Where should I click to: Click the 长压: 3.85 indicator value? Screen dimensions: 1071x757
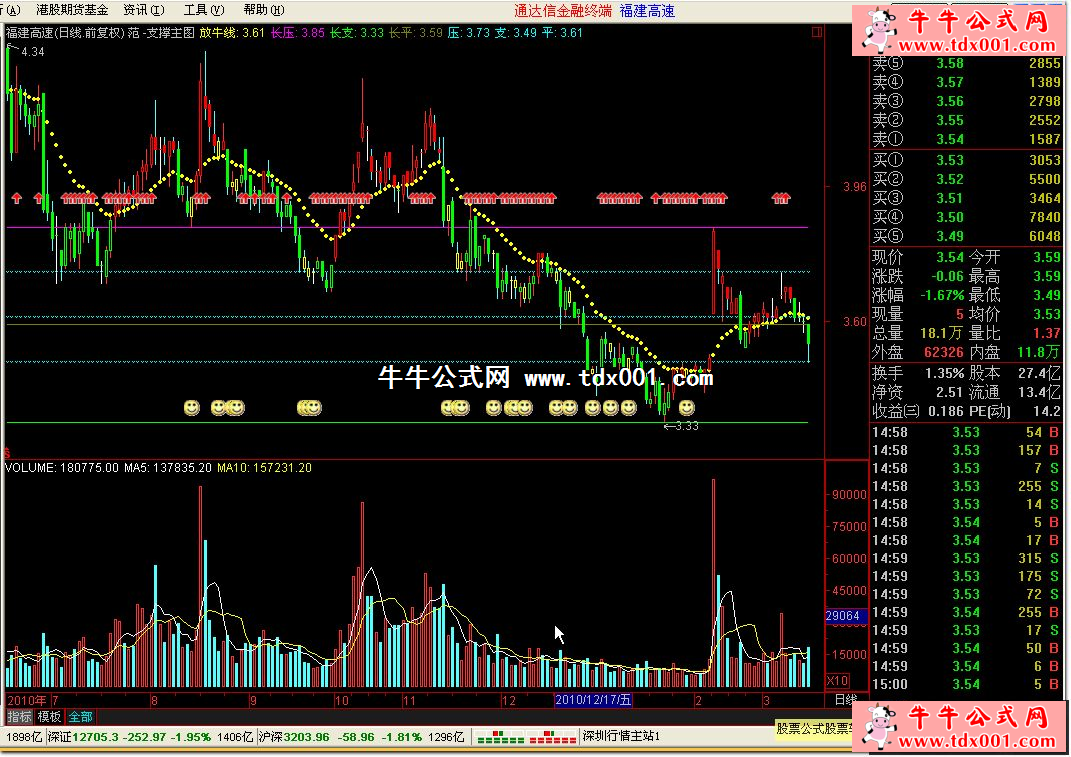tap(297, 32)
